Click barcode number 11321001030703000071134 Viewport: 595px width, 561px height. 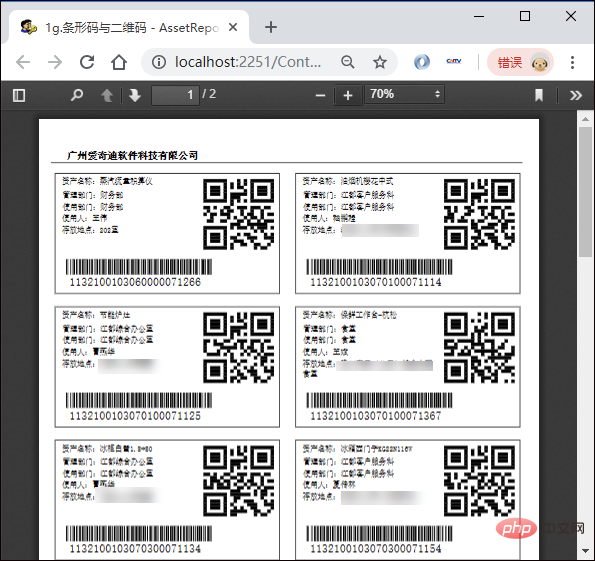(x=135, y=548)
